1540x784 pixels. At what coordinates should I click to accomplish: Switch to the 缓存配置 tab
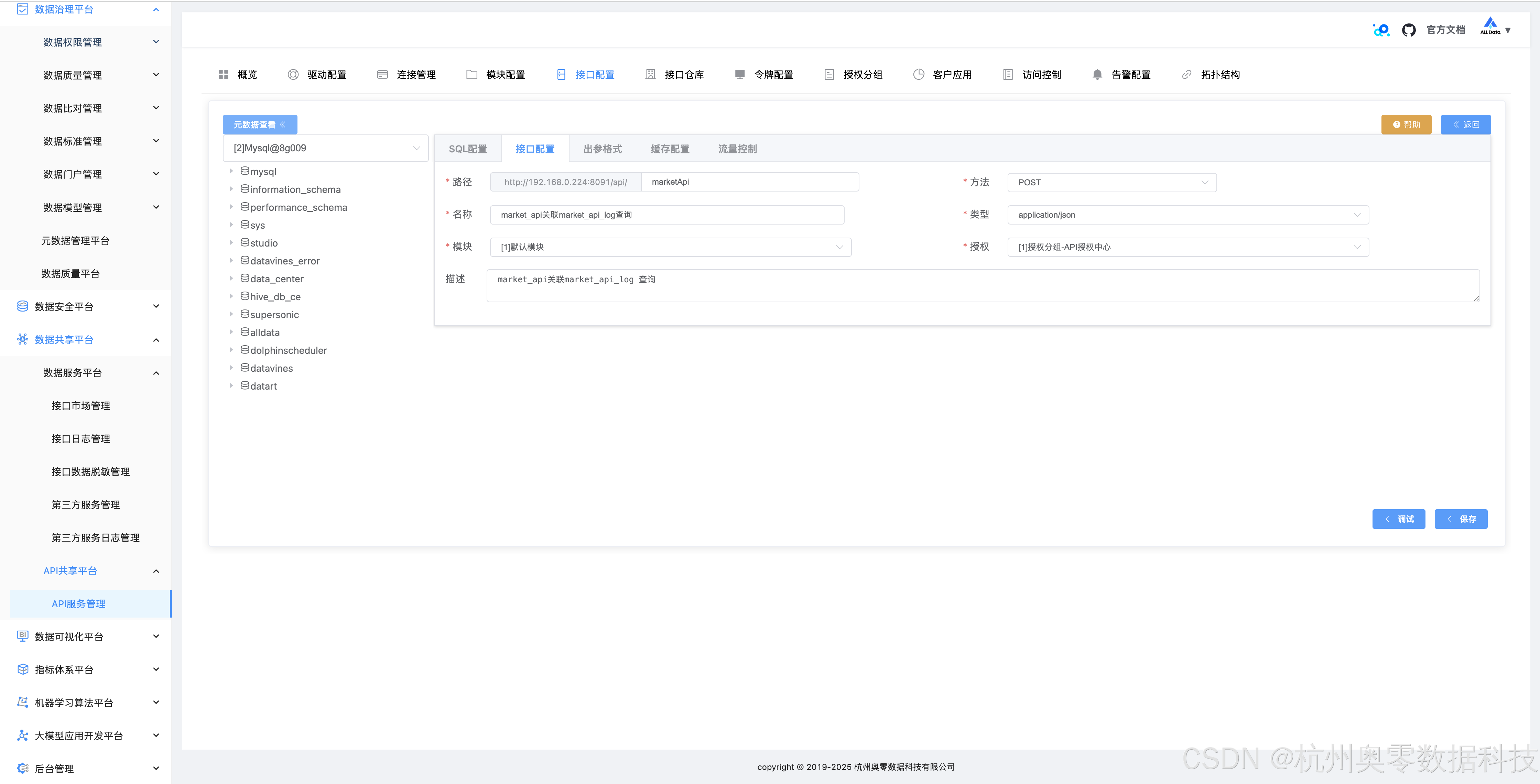(670, 149)
